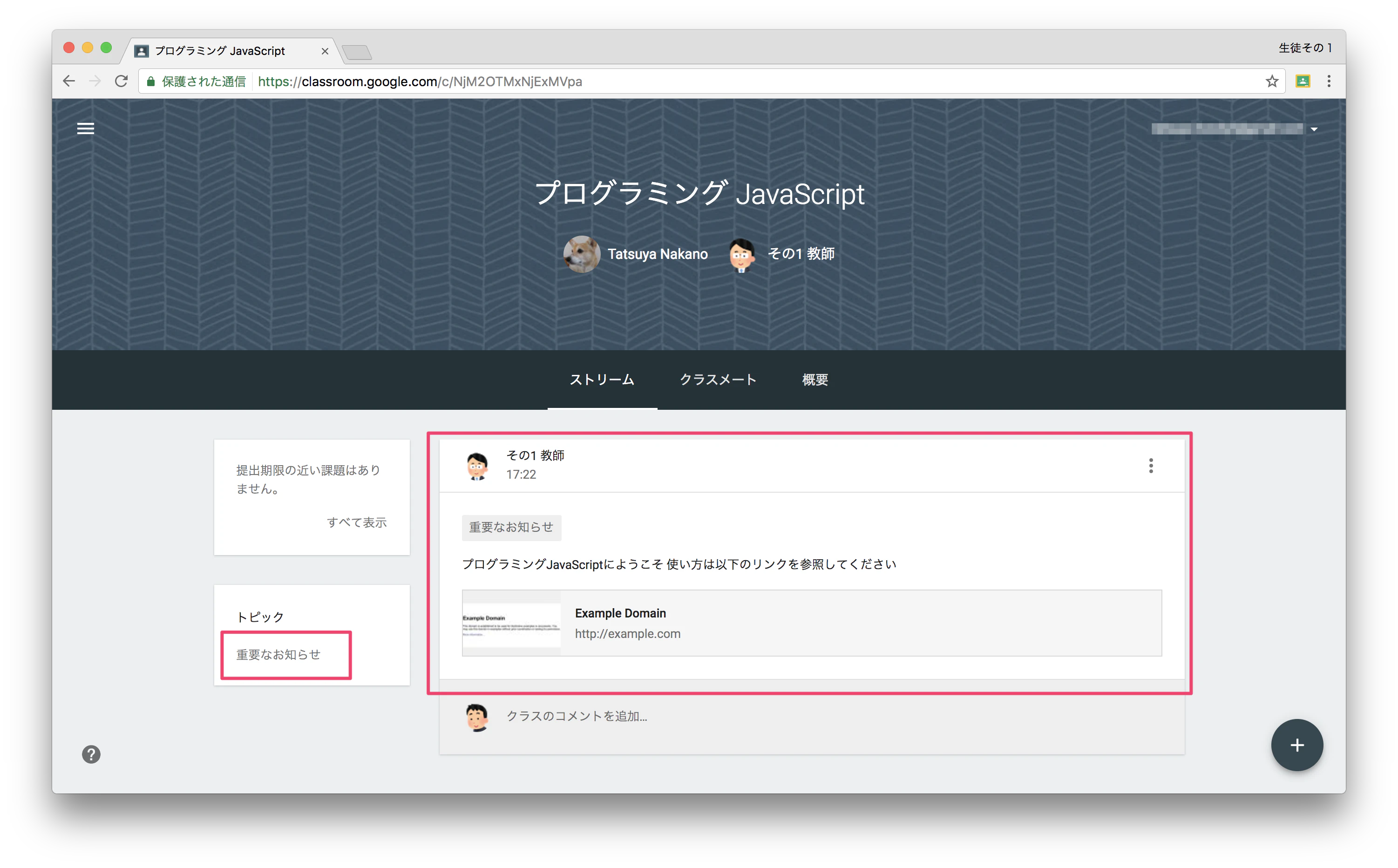This screenshot has width=1398, height=868.
Task: Select the ストリーム tab
Action: click(602, 380)
